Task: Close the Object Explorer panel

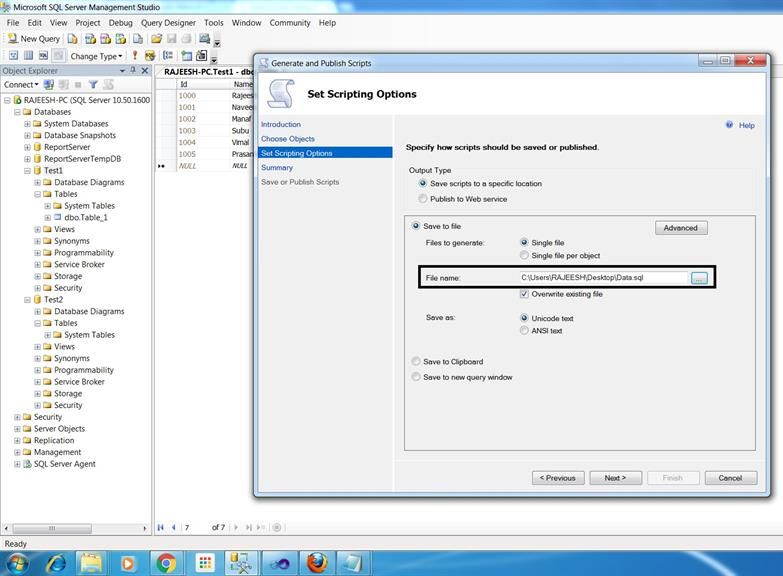Action: click(x=145, y=70)
